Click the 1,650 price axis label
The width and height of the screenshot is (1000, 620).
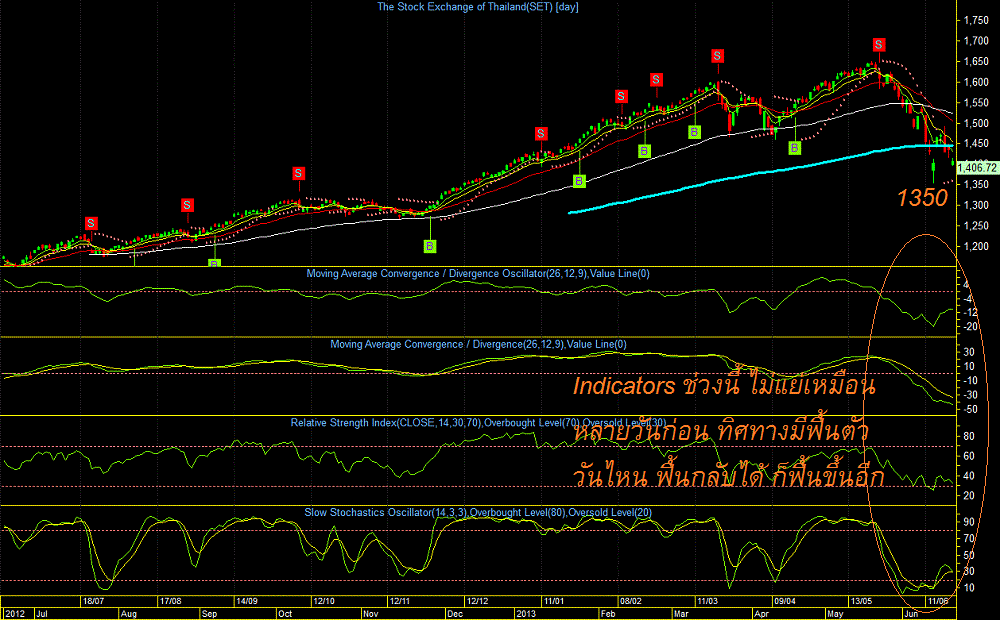(976, 62)
